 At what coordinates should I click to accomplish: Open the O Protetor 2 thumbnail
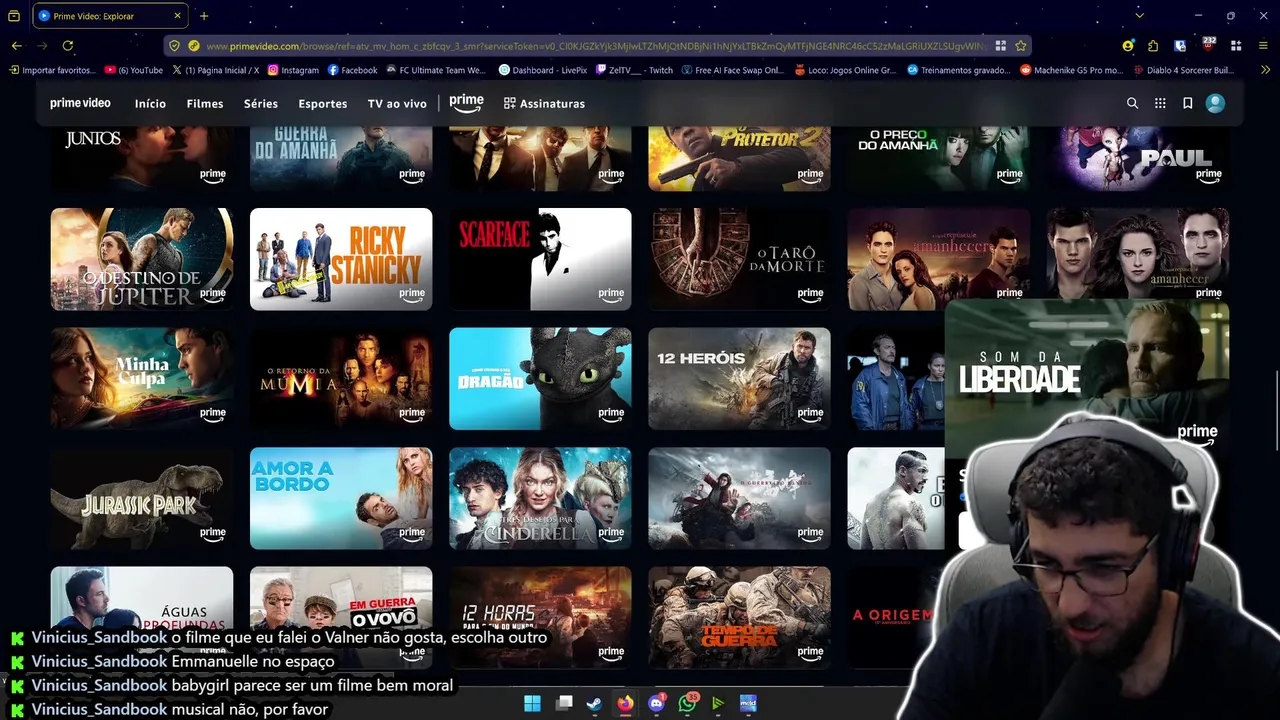pyautogui.click(x=739, y=158)
